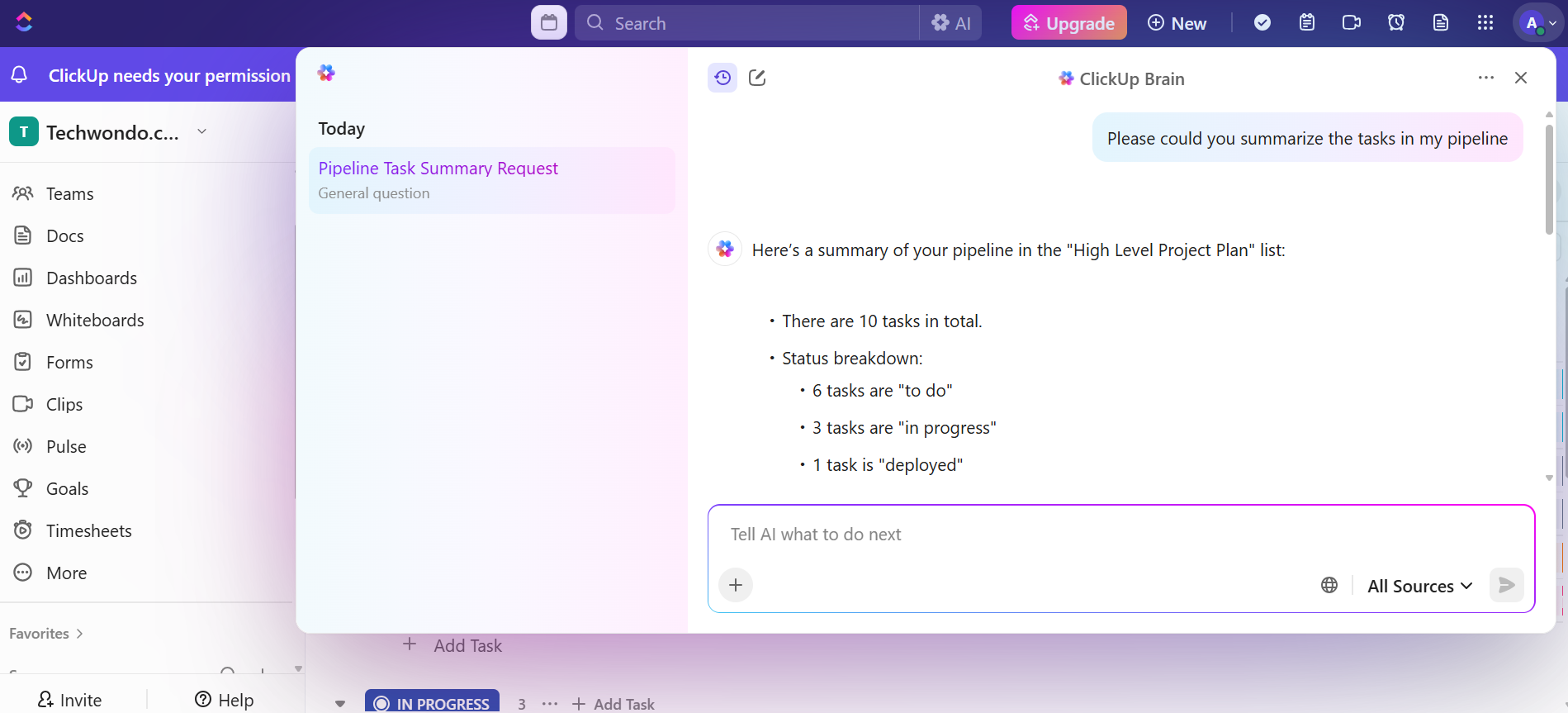Open the reminders alarm clock icon

1396,23
